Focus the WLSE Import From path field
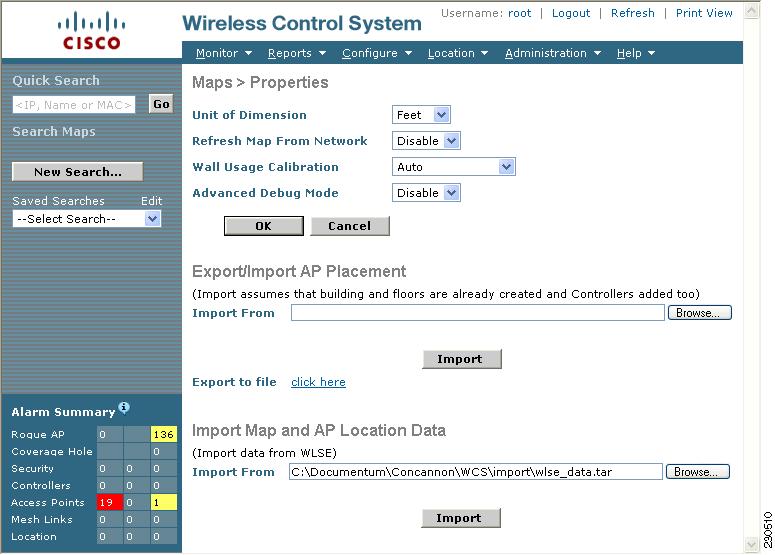 475,472
